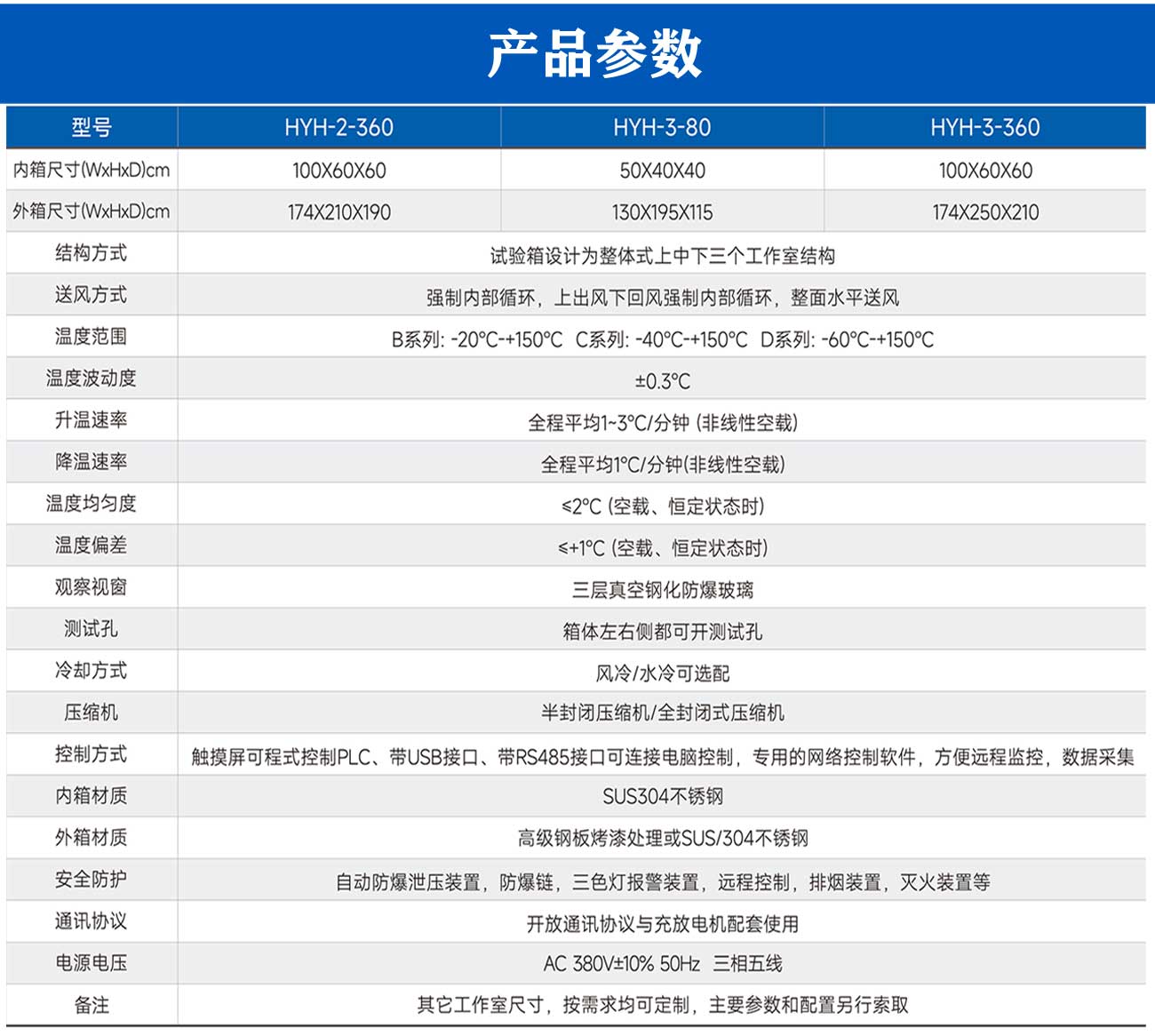Click the 100X60X60 value under HYH-2-360
This screenshot has height=1036, width=1155.
(339, 171)
